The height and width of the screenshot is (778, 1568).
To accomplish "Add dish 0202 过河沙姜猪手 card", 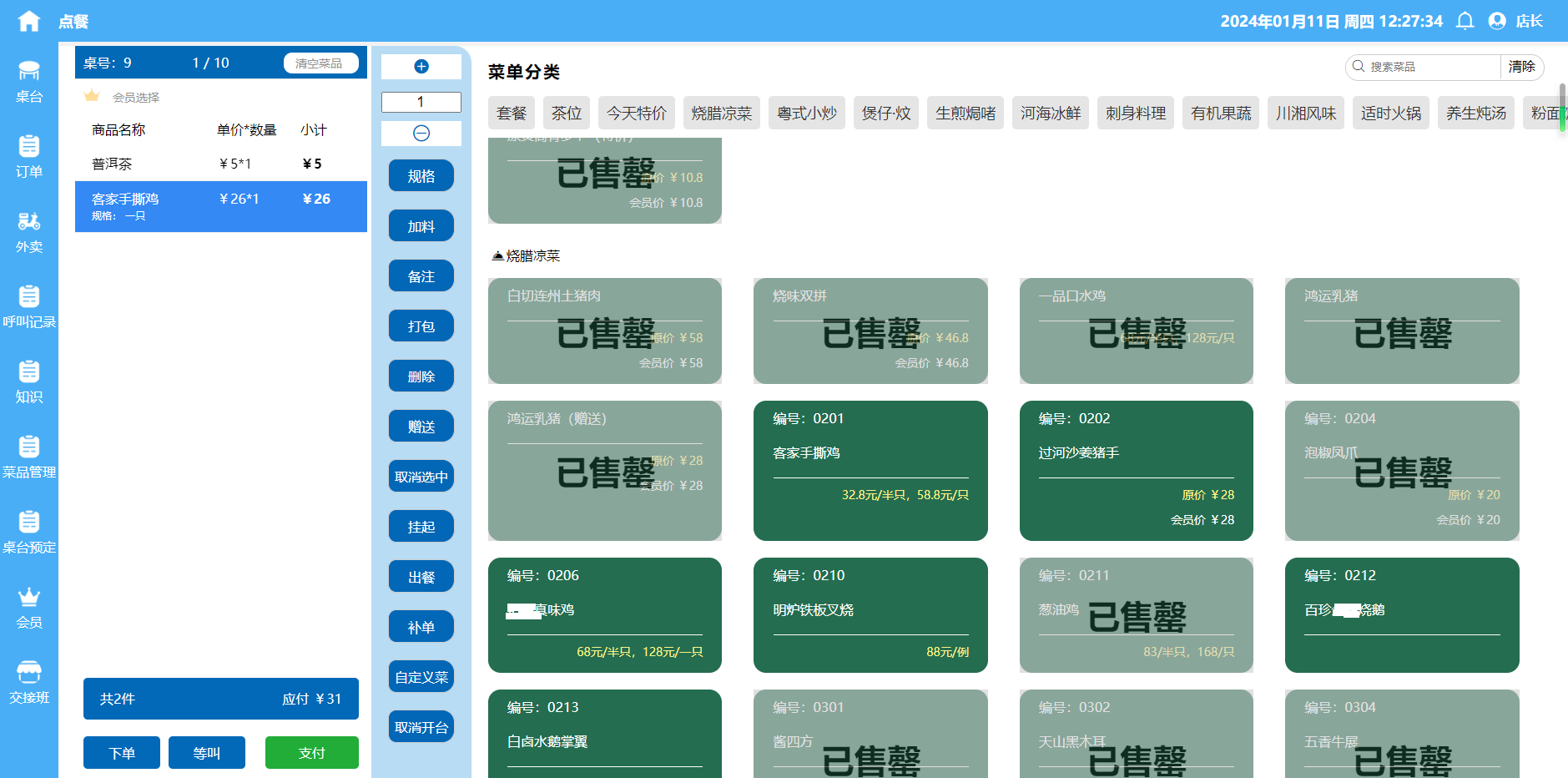I will 1137,471.
